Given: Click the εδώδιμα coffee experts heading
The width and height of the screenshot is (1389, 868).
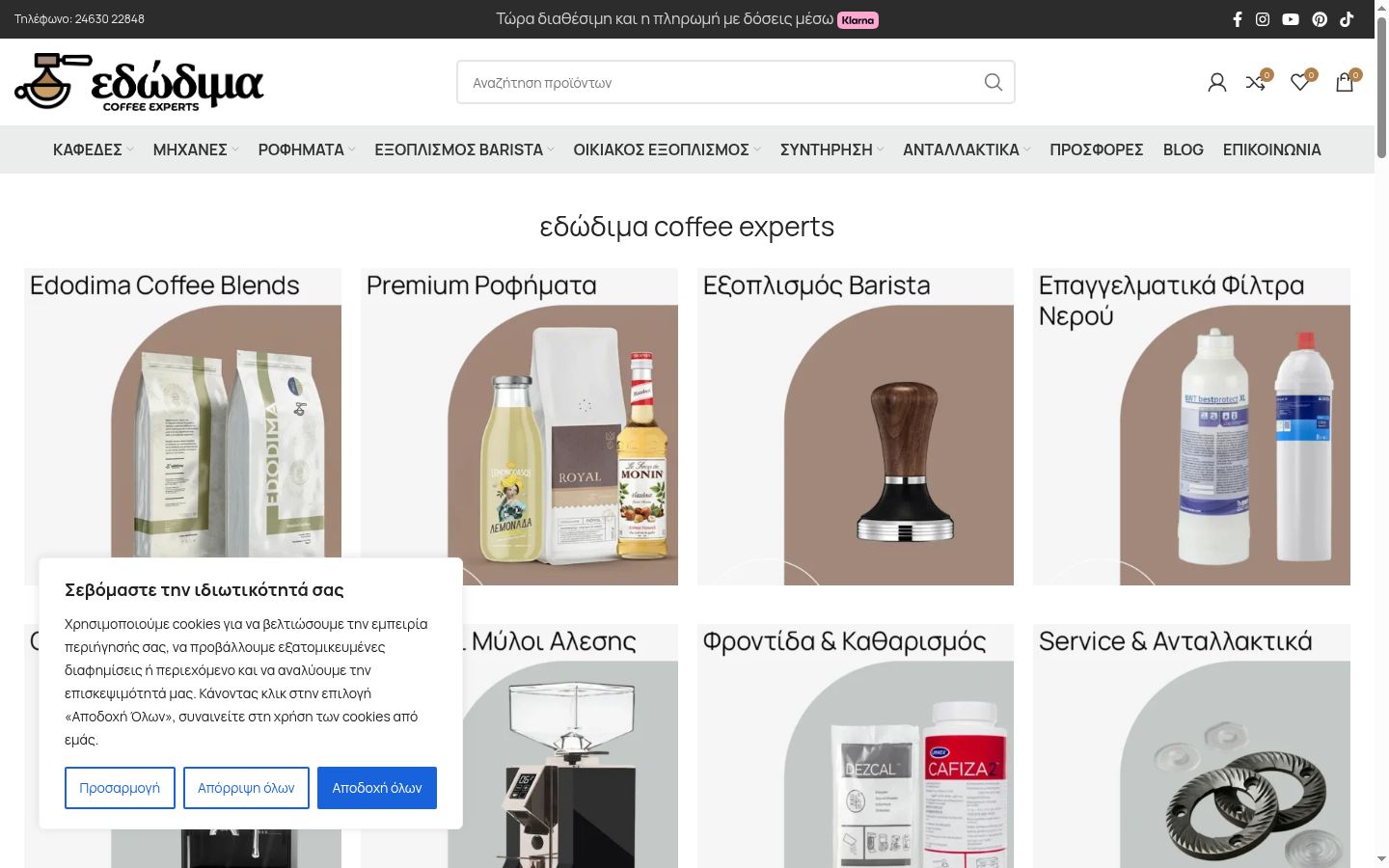Looking at the screenshot, I should [x=687, y=227].
